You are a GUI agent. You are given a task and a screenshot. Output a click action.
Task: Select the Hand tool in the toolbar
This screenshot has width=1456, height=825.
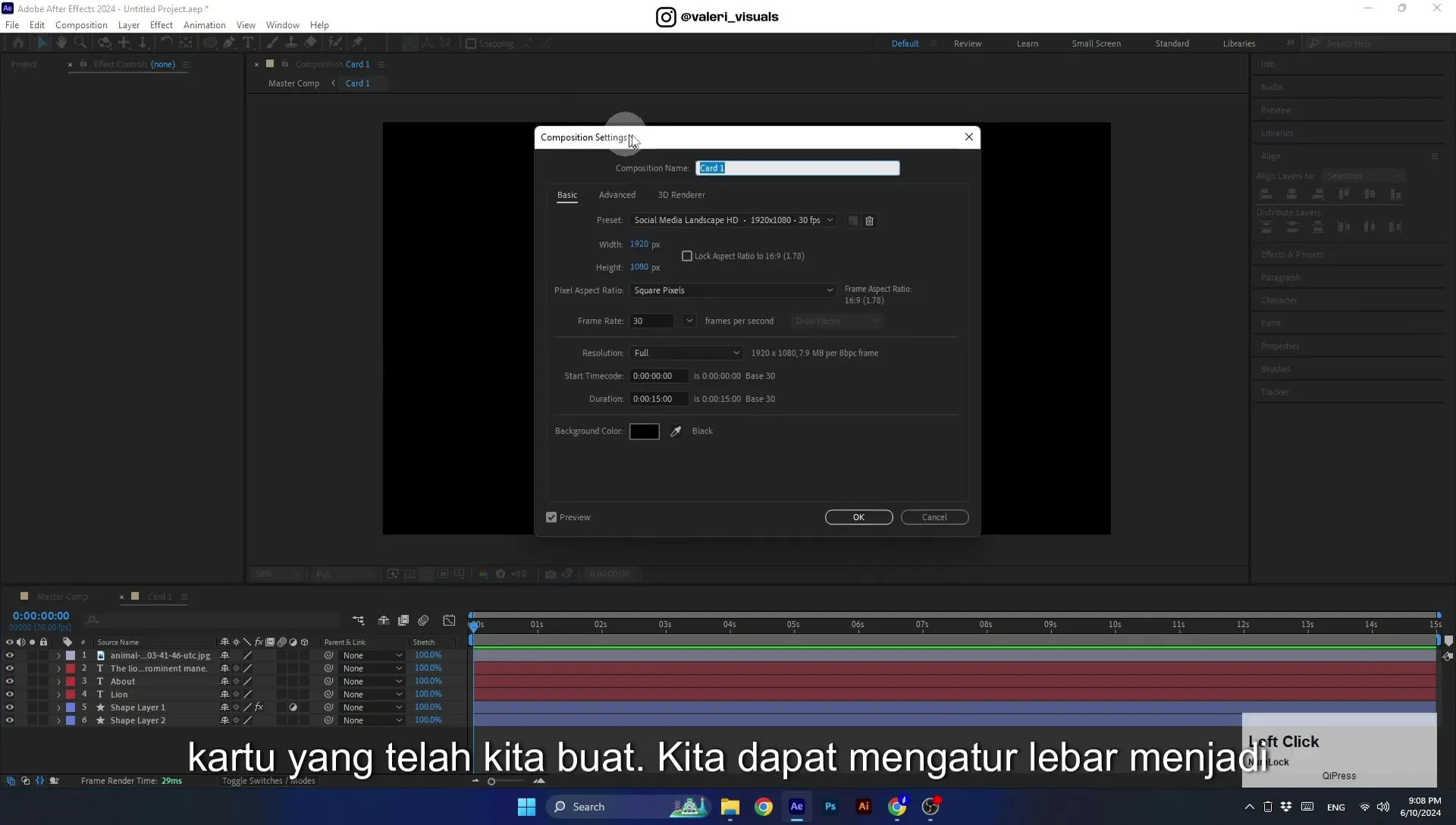click(x=61, y=43)
